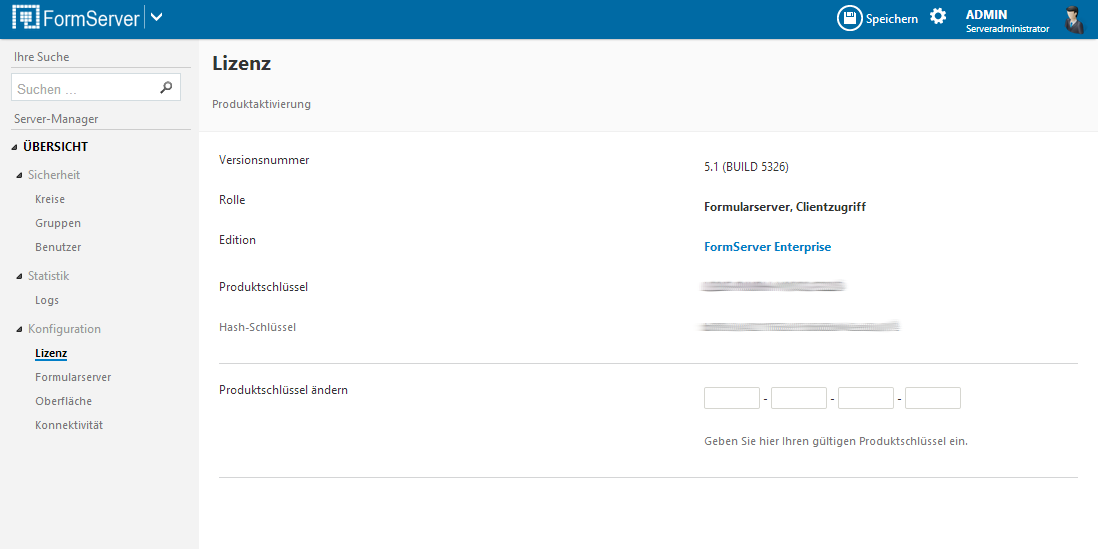Click the first product key segment field
Image resolution: width=1098 pixels, height=549 pixels.
[x=732, y=398]
